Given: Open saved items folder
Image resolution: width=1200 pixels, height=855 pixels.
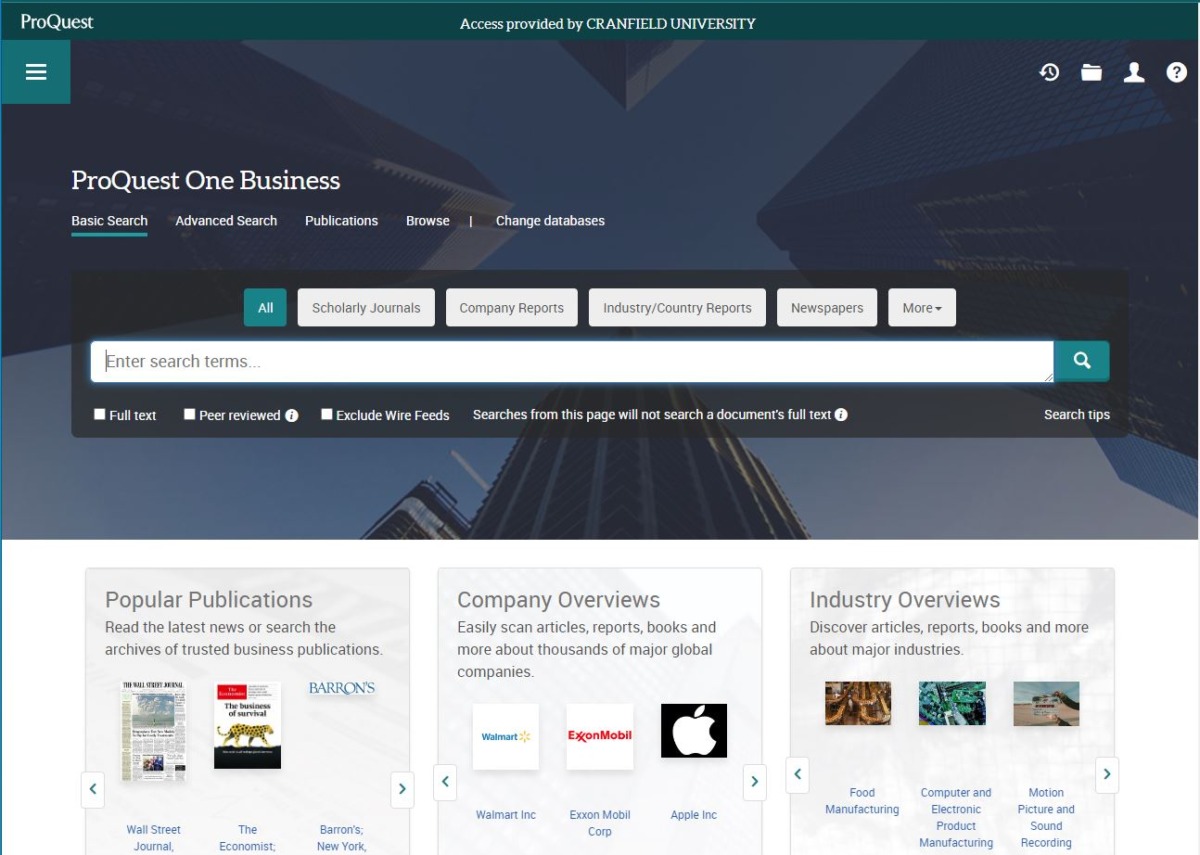Looking at the screenshot, I should click(x=1091, y=71).
